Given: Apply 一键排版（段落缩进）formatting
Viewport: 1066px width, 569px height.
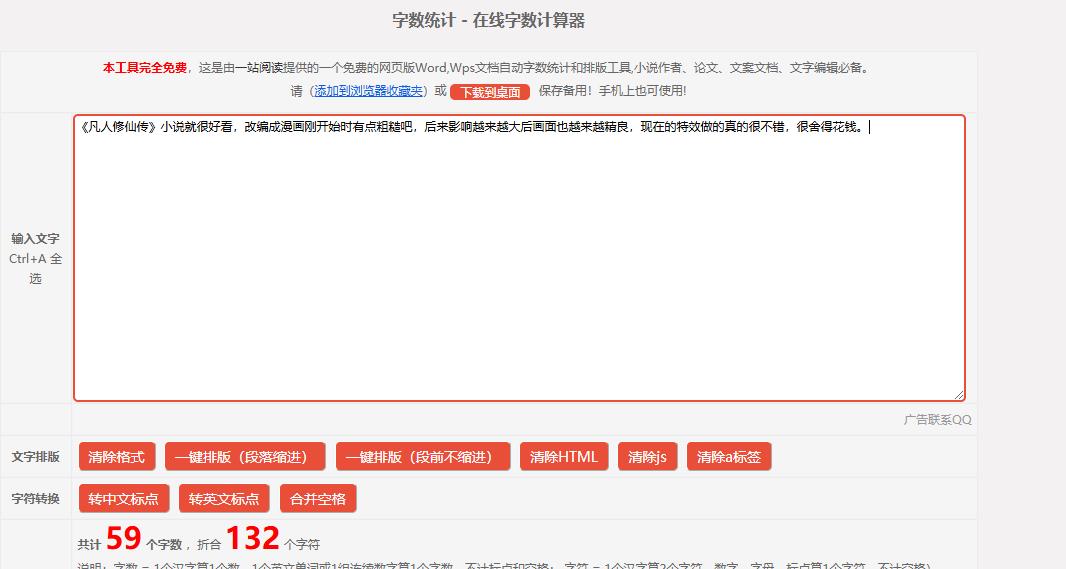Looking at the screenshot, I should point(245,456).
